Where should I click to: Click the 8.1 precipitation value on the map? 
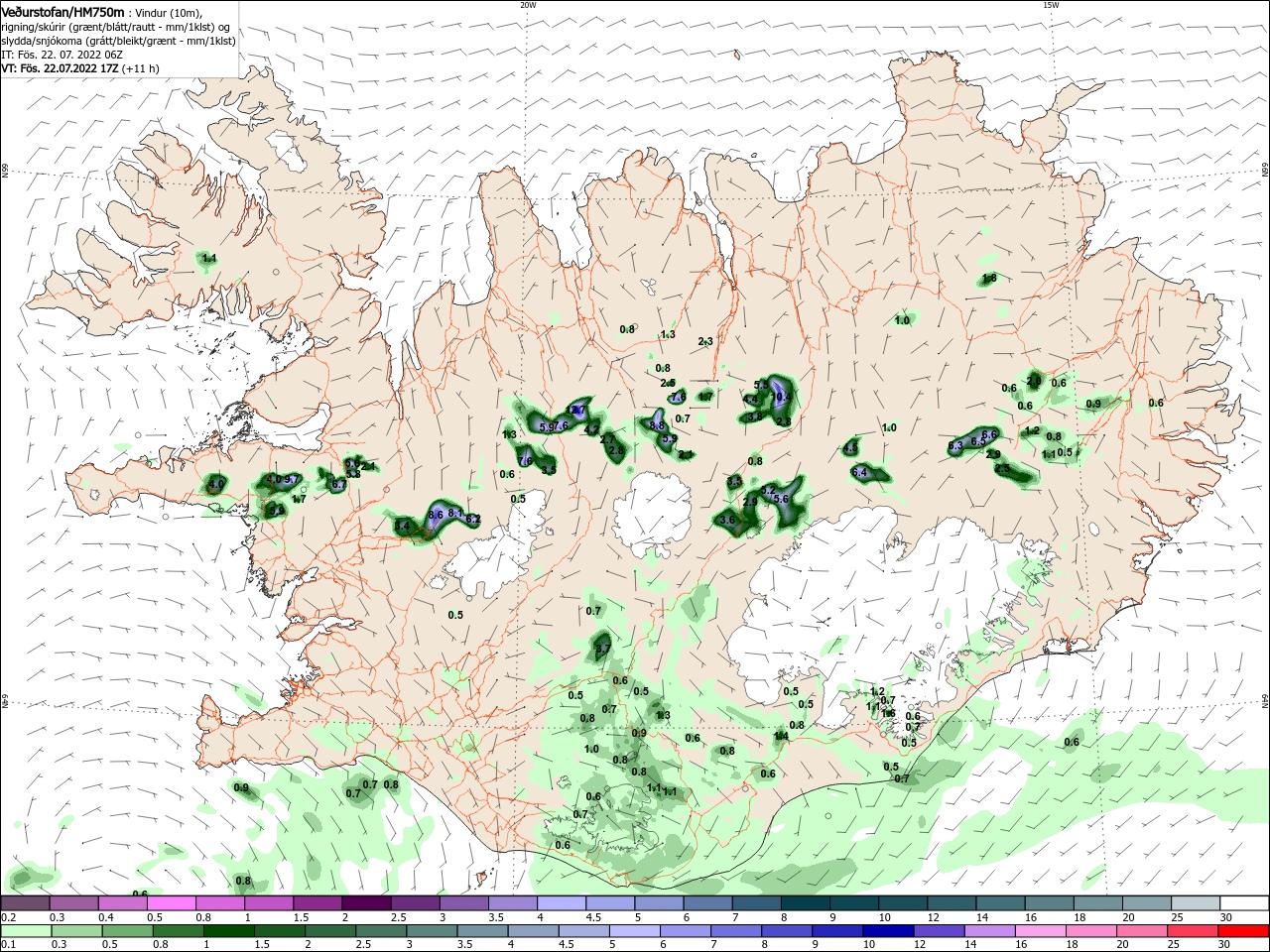455,513
